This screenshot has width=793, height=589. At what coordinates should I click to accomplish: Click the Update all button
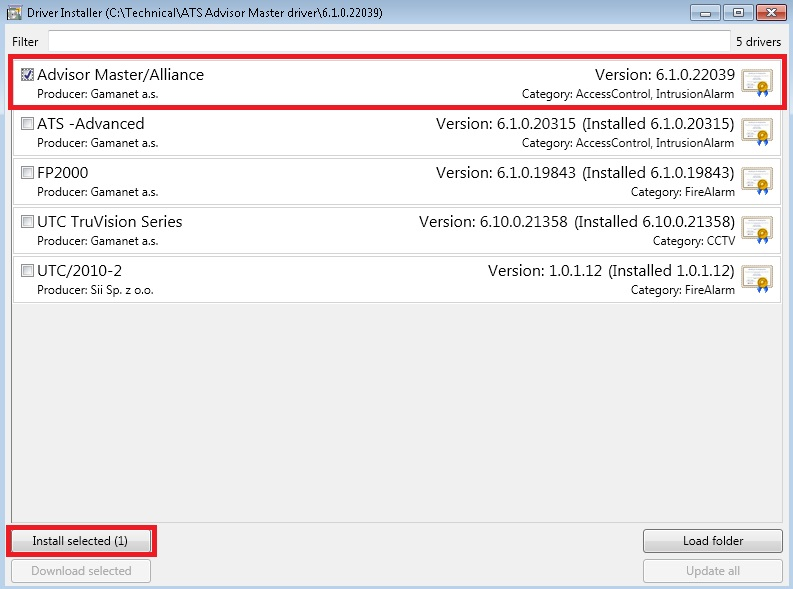713,571
